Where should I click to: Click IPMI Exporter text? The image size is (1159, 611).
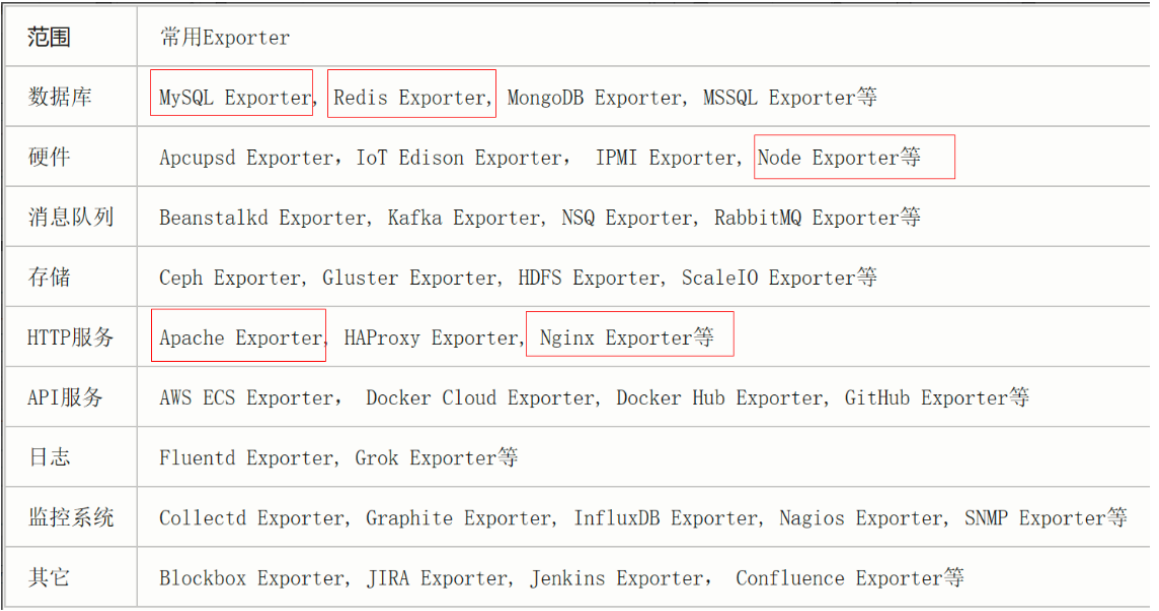click(665, 157)
